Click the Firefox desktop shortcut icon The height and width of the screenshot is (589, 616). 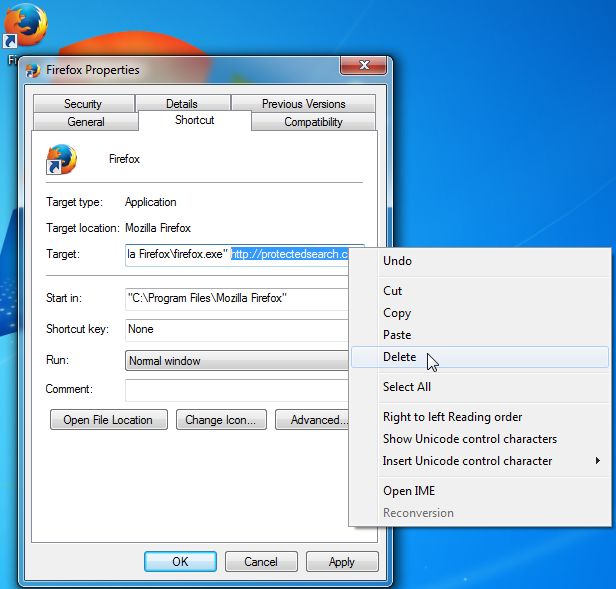click(x=26, y=26)
